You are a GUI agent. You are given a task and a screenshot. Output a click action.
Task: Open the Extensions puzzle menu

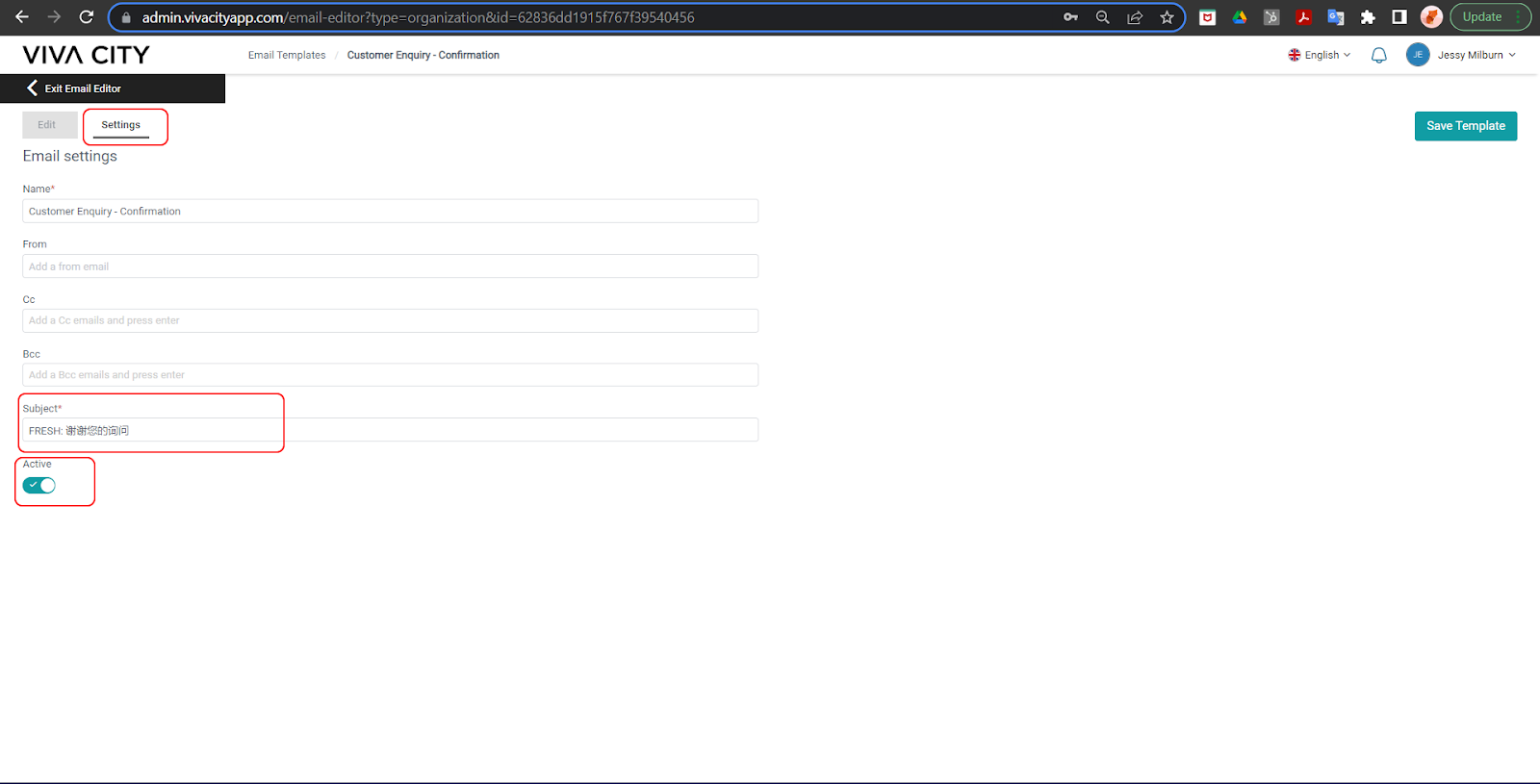coord(1368,17)
